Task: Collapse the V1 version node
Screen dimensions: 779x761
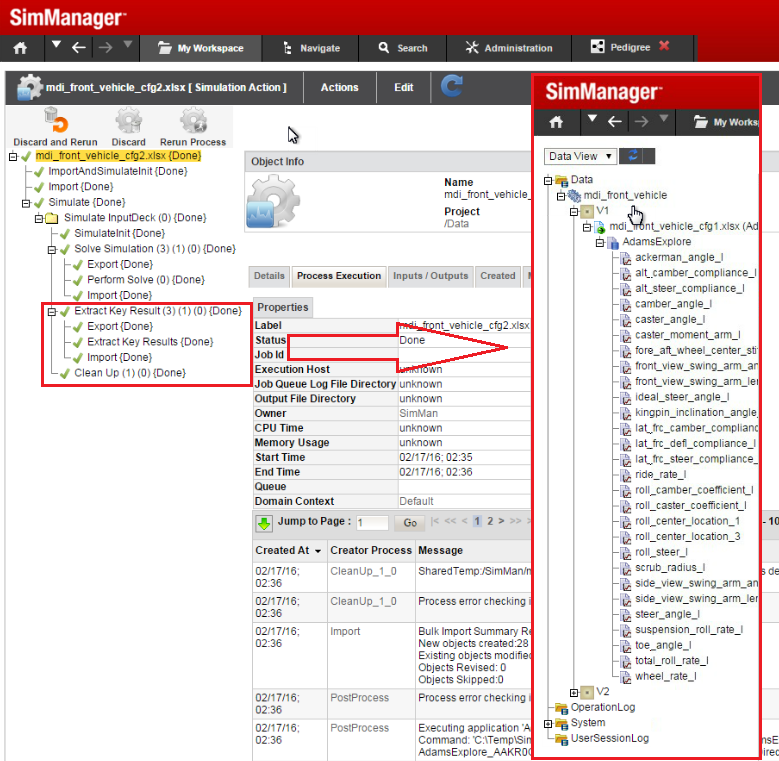Action: (x=573, y=212)
